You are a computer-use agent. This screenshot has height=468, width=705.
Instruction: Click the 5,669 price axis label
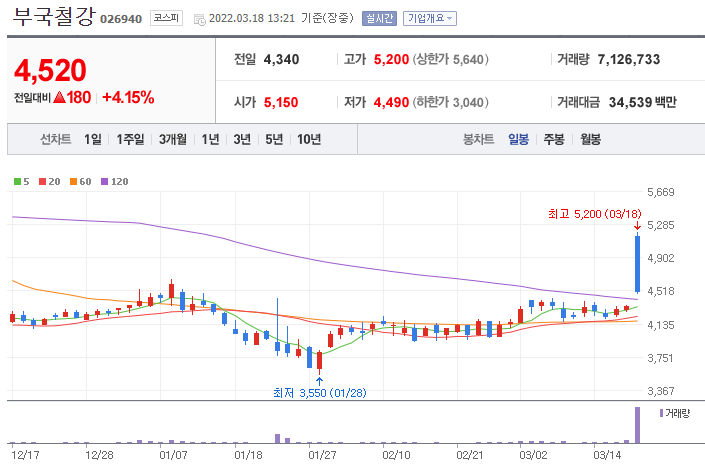click(x=661, y=192)
